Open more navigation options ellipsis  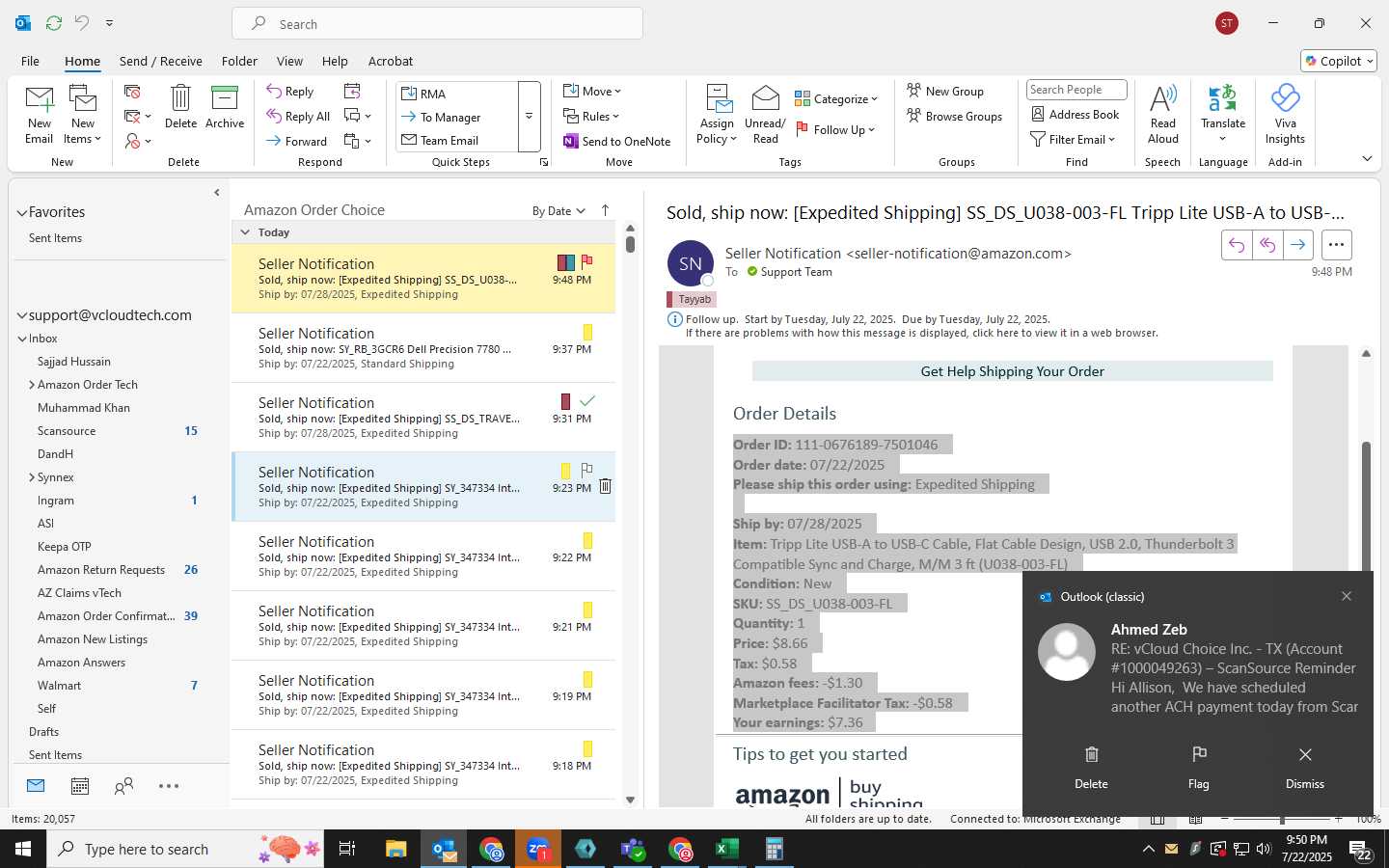(x=169, y=786)
